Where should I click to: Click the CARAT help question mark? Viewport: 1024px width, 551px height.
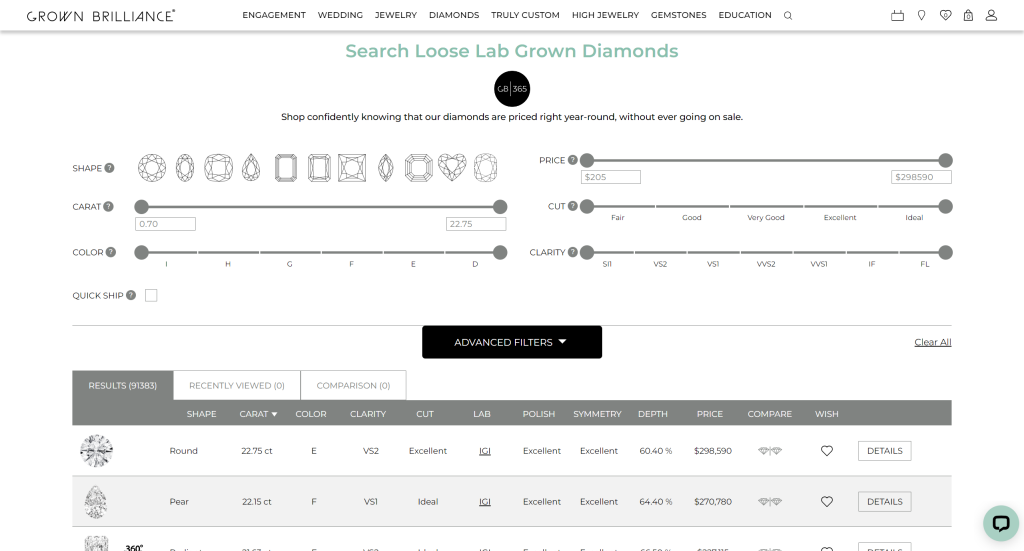coord(108,206)
